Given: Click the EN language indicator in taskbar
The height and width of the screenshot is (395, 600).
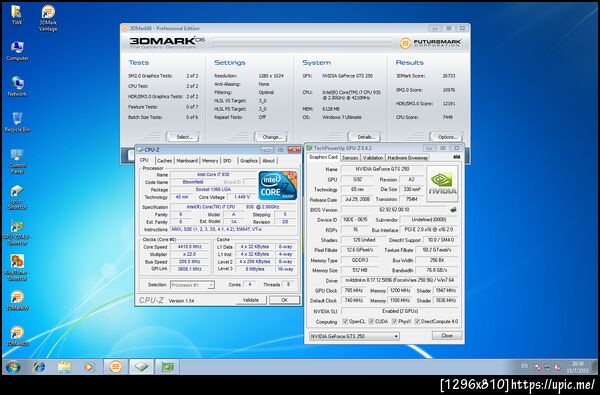Looking at the screenshot, I should [x=525, y=366].
